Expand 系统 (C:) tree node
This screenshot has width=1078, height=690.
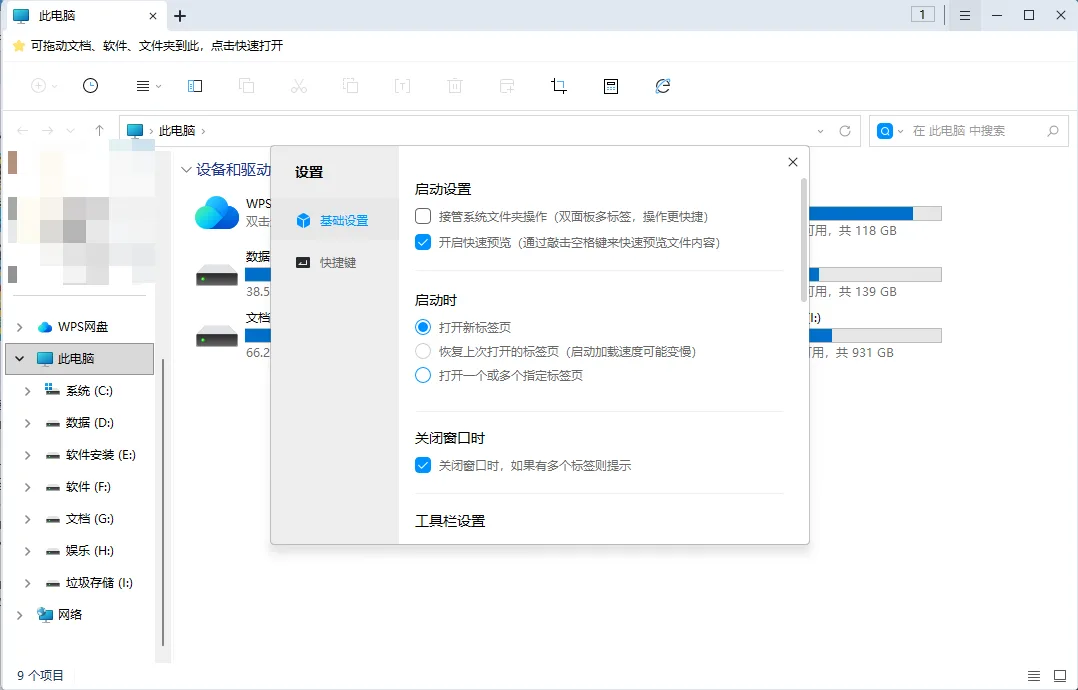(28, 391)
